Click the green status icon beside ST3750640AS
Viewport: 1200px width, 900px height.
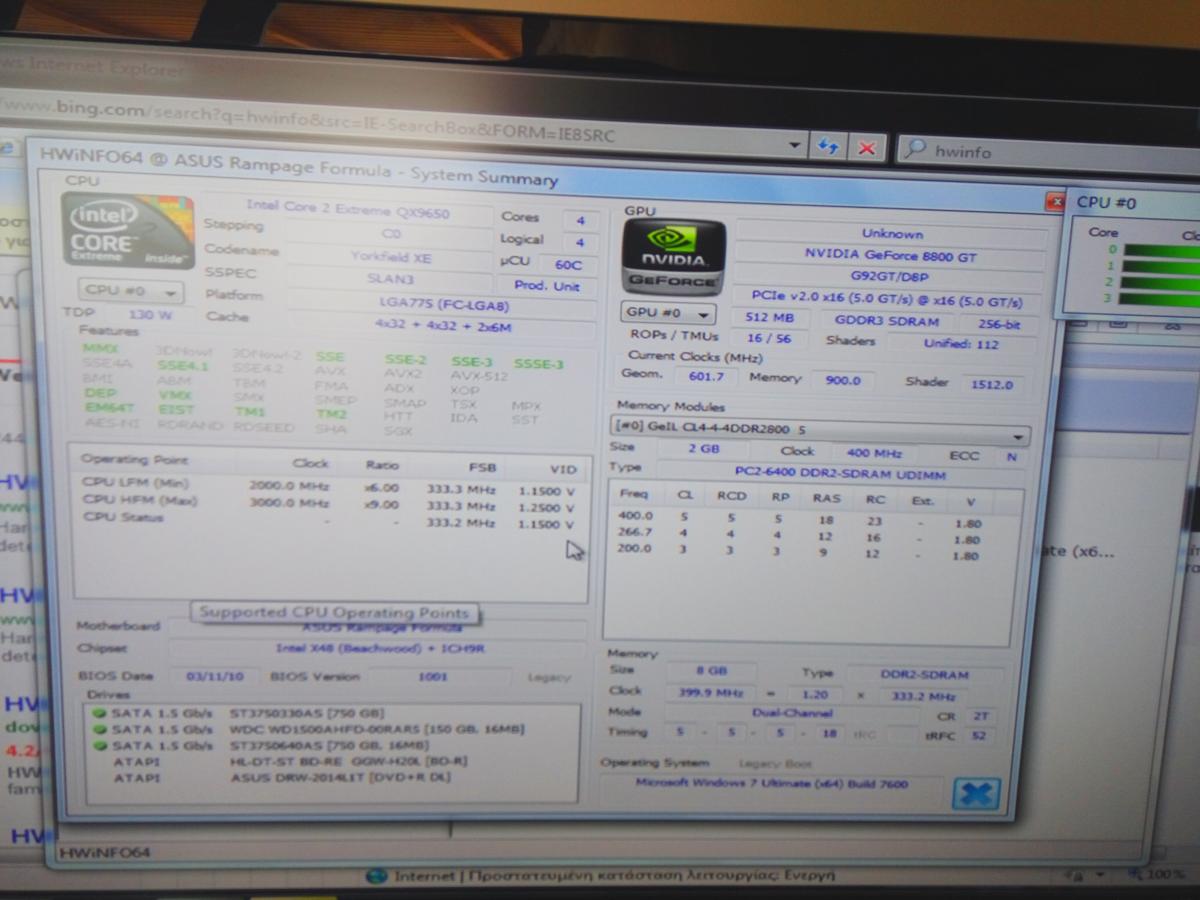tap(98, 745)
